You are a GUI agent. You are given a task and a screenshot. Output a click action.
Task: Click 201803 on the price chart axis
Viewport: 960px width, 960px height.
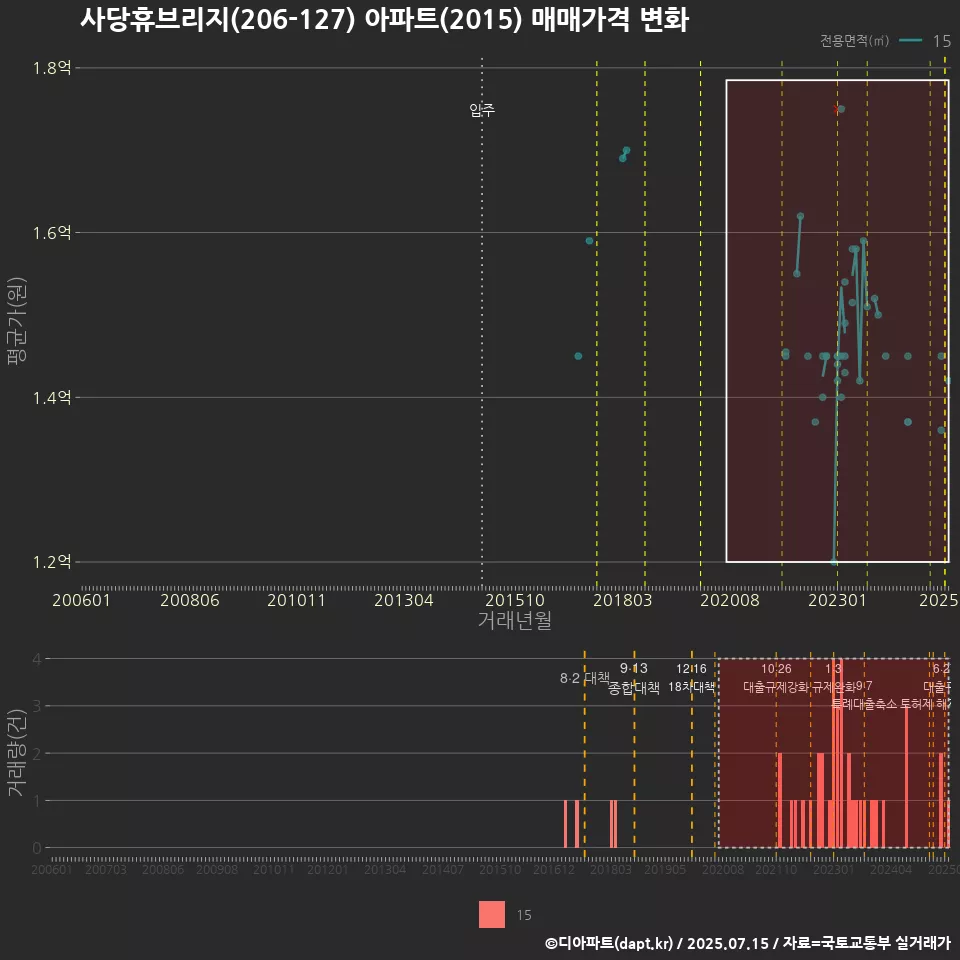click(623, 600)
